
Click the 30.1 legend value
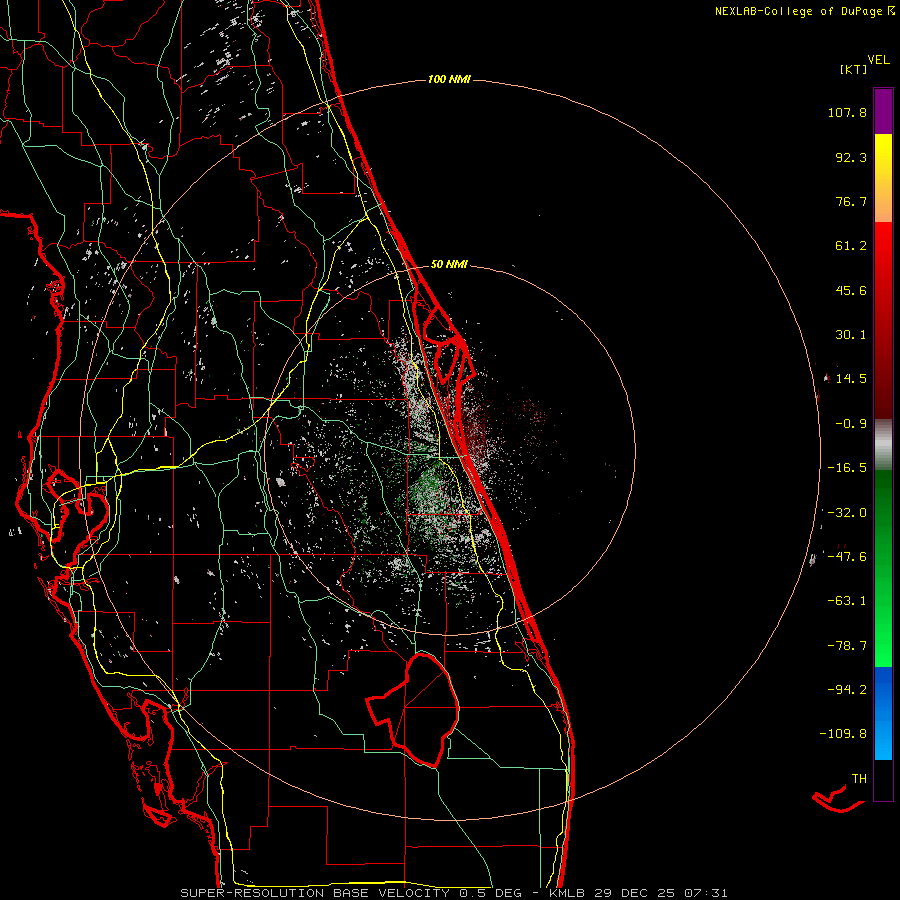click(851, 335)
